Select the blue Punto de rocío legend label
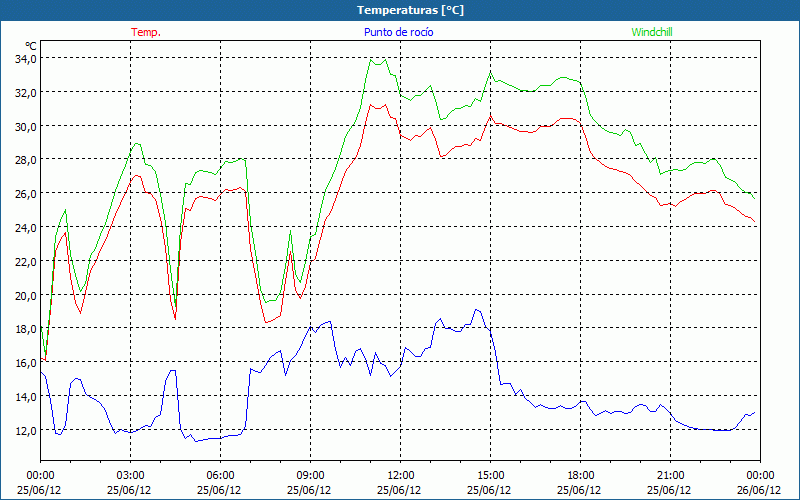The width and height of the screenshot is (800, 500). pyautogui.click(x=398, y=32)
